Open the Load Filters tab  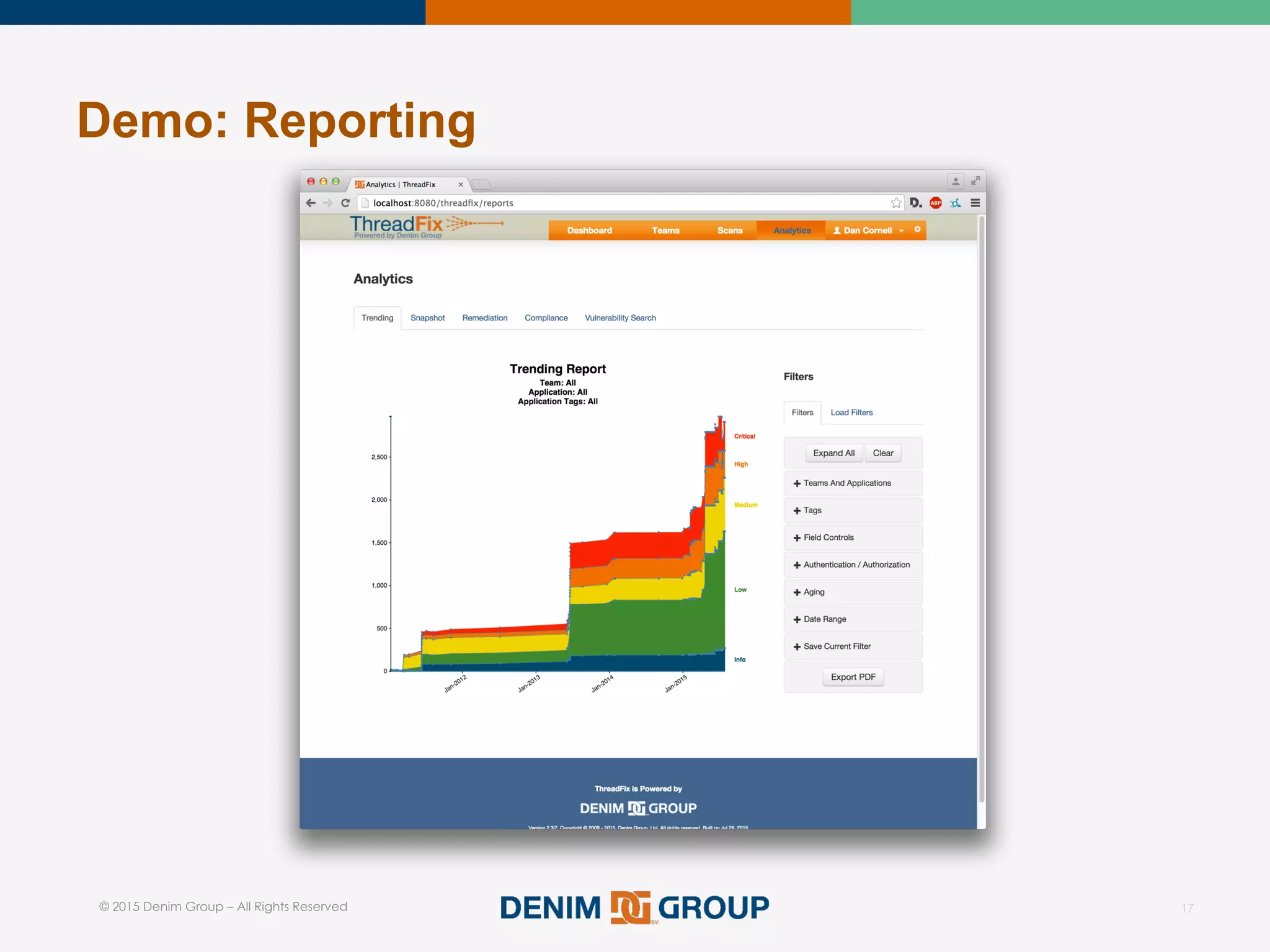tap(851, 413)
